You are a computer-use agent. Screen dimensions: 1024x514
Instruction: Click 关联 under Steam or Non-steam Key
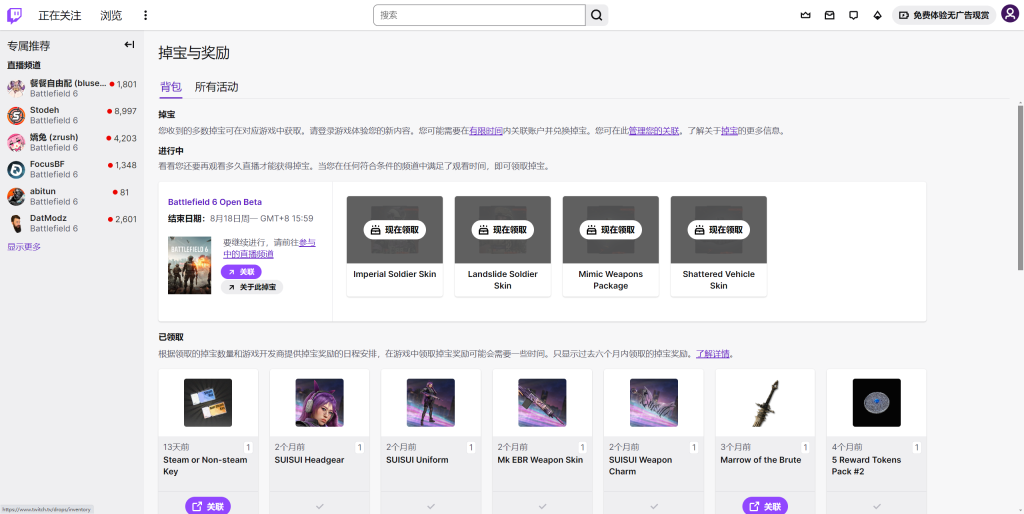pyautogui.click(x=208, y=506)
